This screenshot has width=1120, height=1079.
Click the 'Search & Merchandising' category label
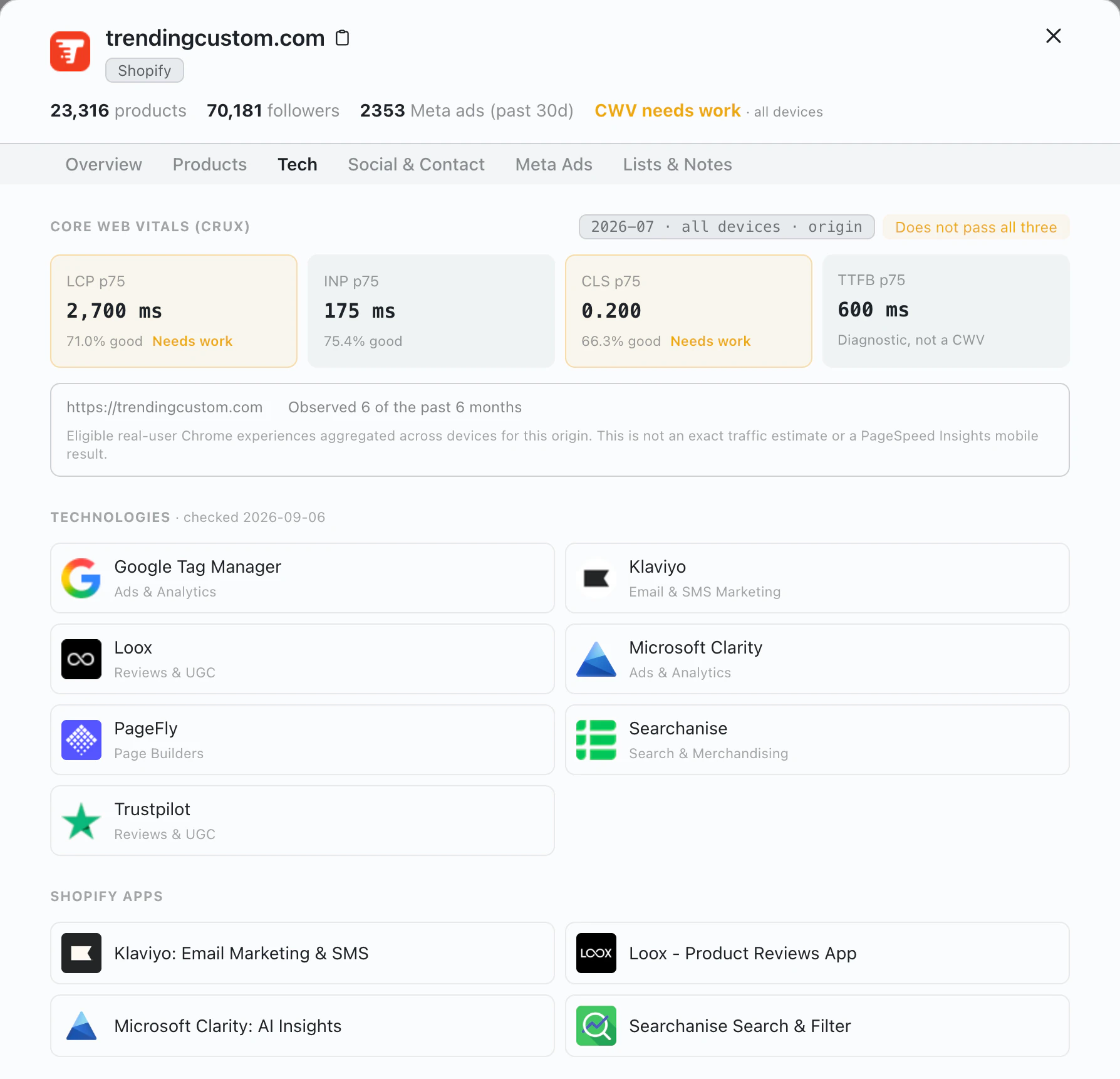pos(709,753)
